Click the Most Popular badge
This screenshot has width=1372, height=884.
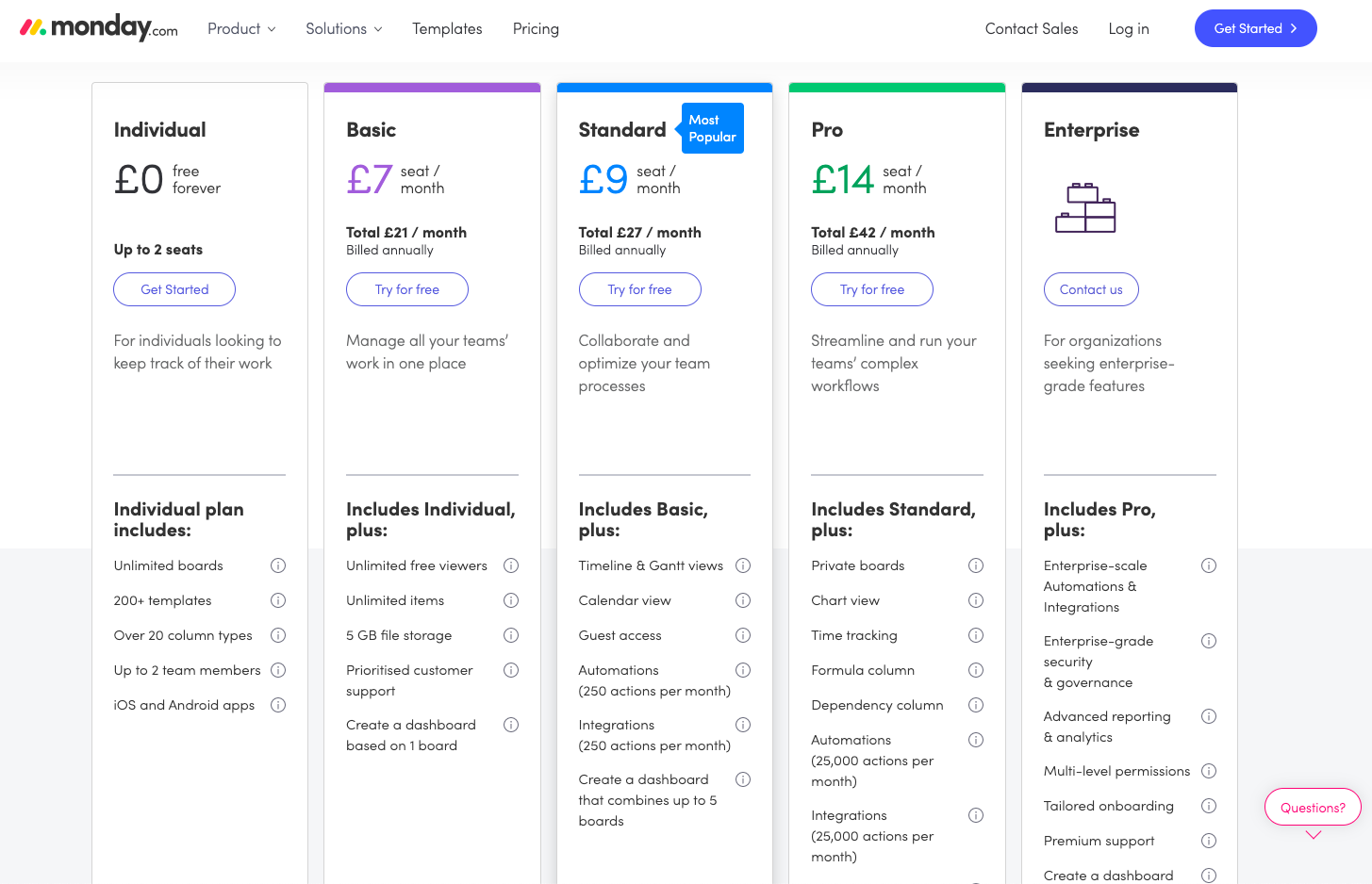click(711, 128)
